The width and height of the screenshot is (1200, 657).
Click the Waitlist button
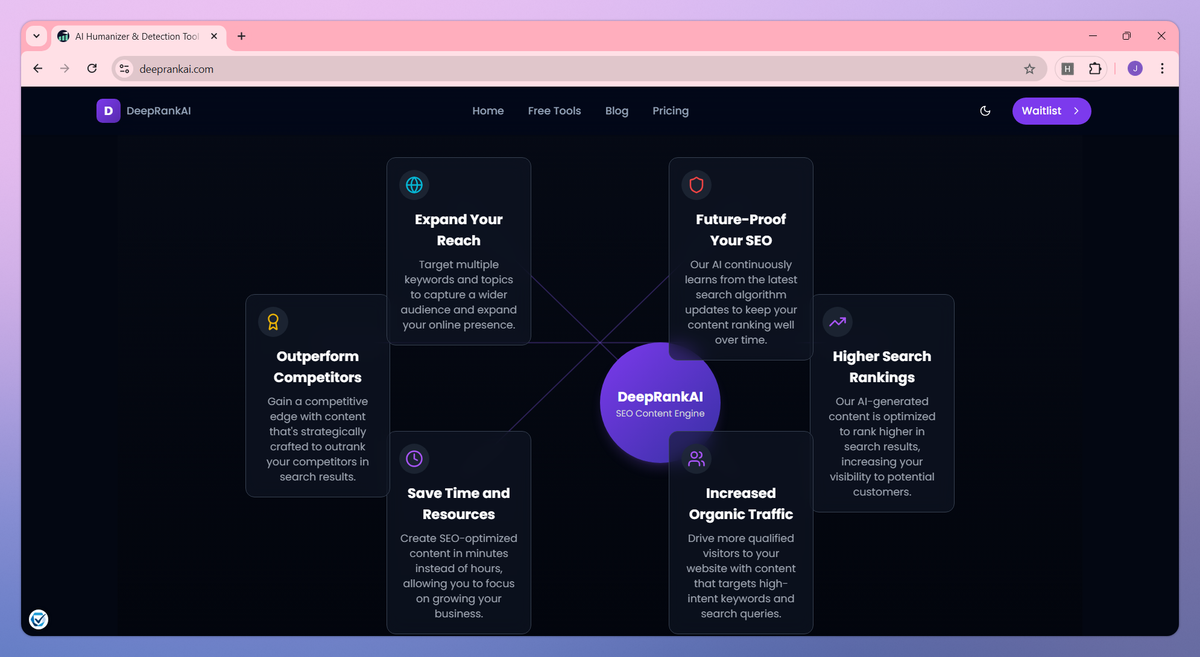(1051, 111)
